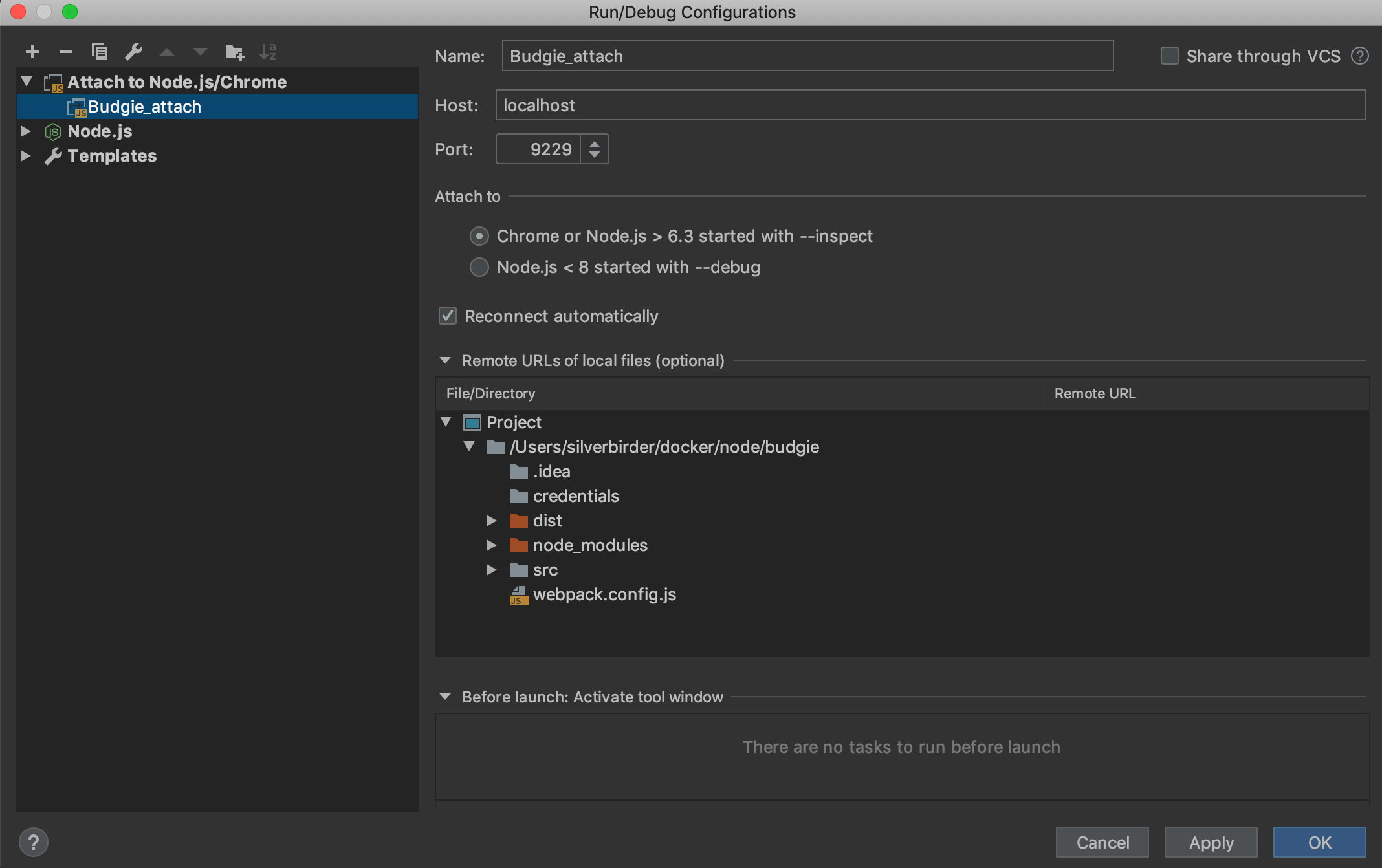This screenshot has width=1382, height=868.
Task: Apply the configuration changes
Action: [x=1210, y=842]
